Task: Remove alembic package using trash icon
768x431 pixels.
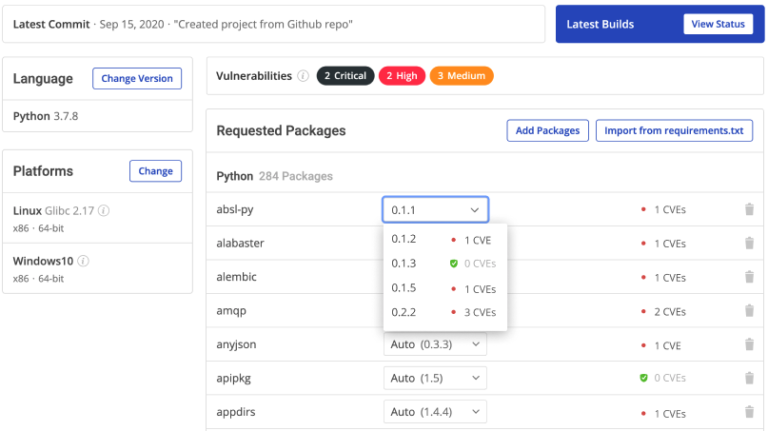Action: coord(749,277)
